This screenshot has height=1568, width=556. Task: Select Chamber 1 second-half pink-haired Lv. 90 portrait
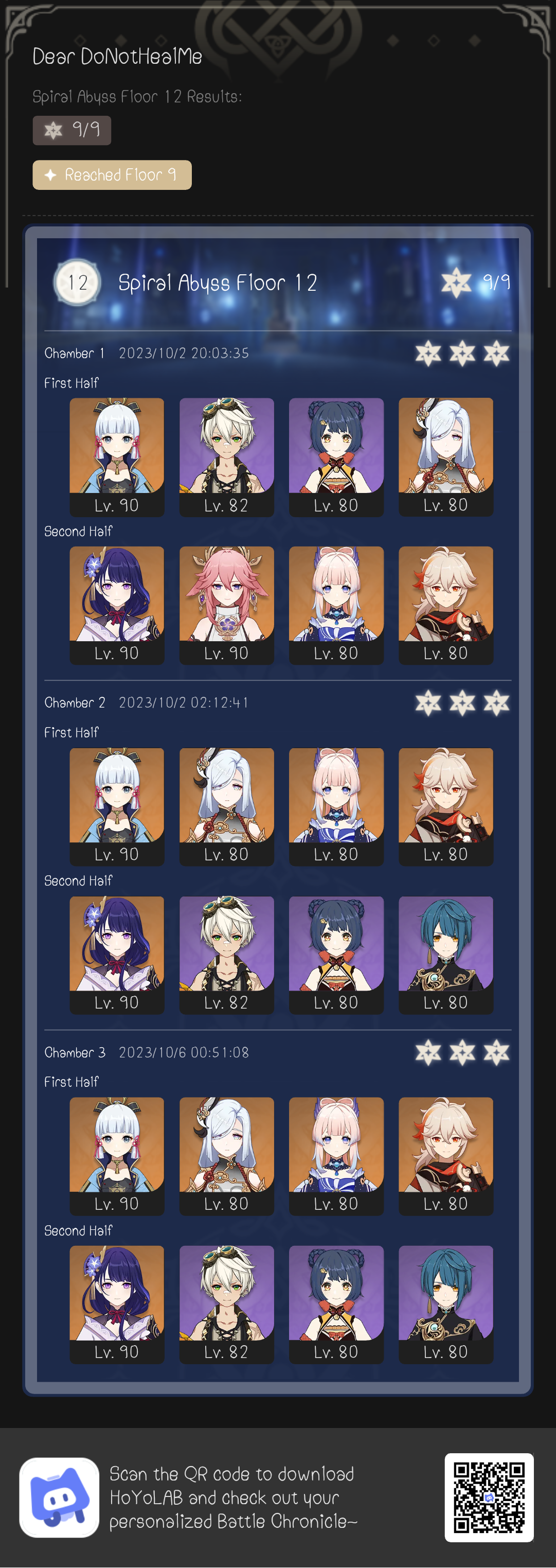point(226,605)
